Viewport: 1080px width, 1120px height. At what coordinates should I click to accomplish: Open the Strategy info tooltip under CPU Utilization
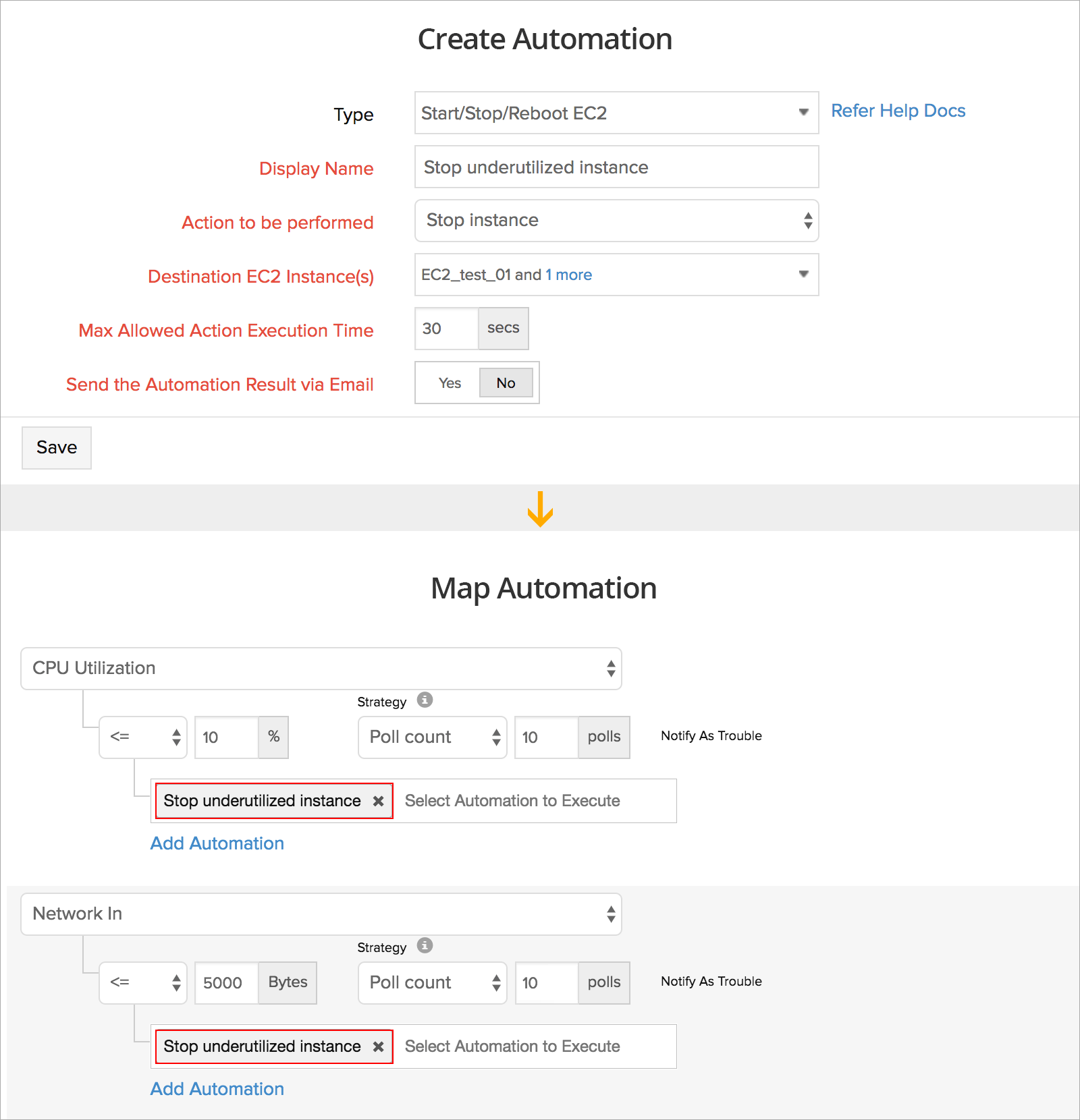[x=424, y=700]
